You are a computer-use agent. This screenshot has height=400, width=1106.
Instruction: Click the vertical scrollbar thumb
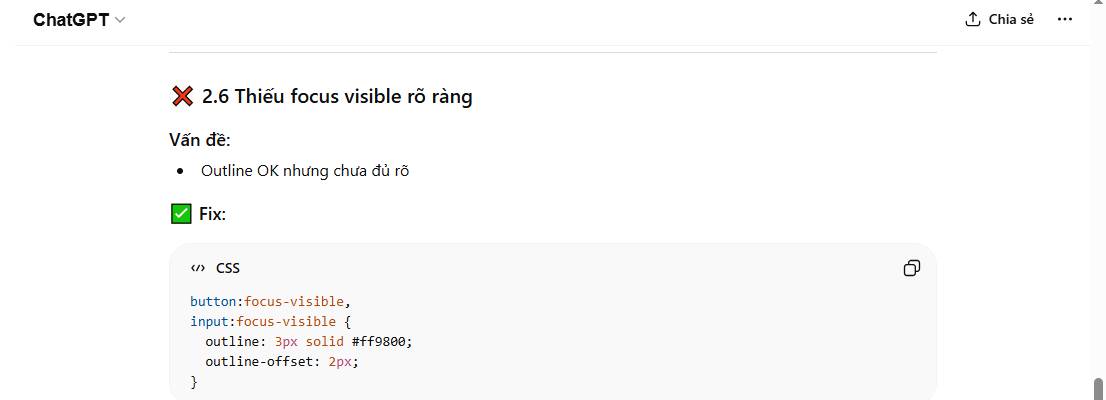click(1098, 389)
